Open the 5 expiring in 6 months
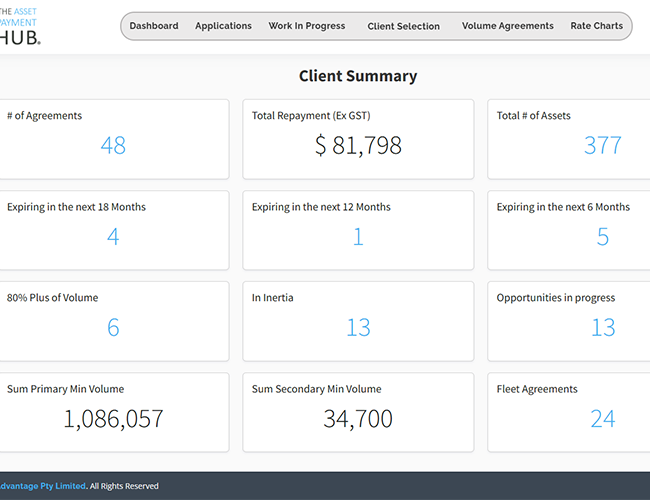Viewport: 650px width, 500px height. pos(603,237)
